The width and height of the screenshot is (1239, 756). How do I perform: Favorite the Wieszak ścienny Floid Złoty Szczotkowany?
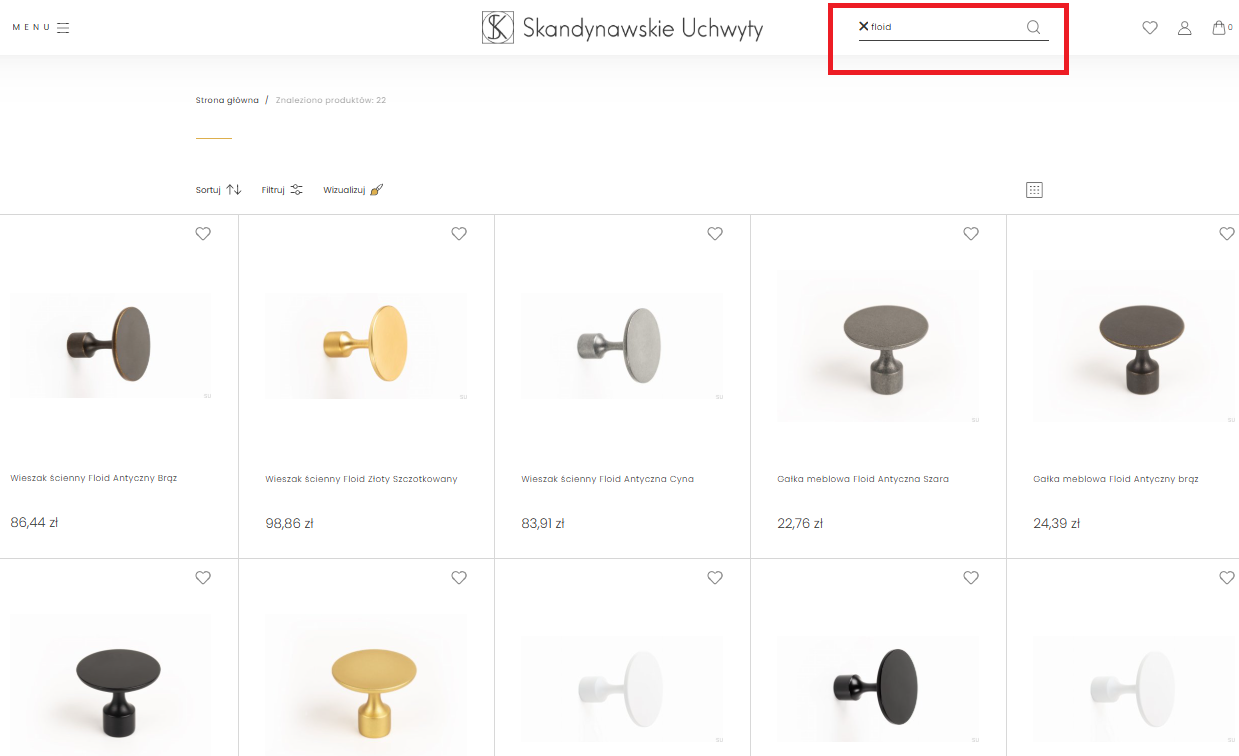pos(459,234)
